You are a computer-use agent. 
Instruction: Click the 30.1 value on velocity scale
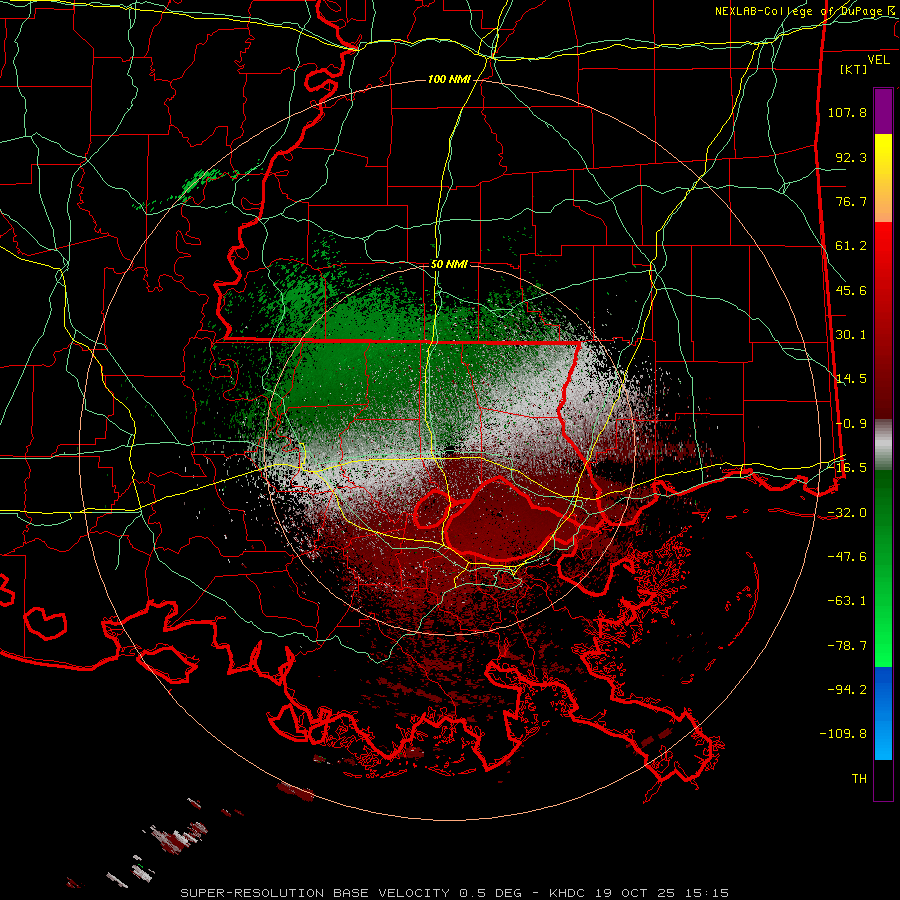[851, 335]
